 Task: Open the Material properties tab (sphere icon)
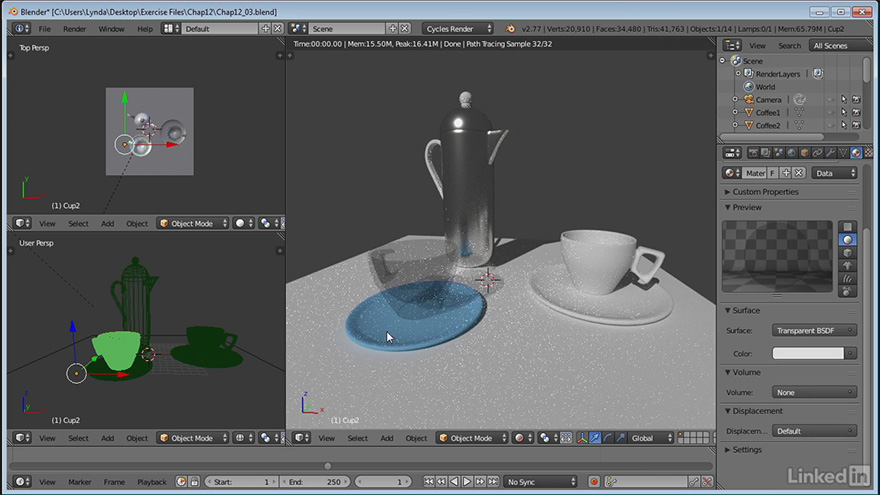point(856,153)
